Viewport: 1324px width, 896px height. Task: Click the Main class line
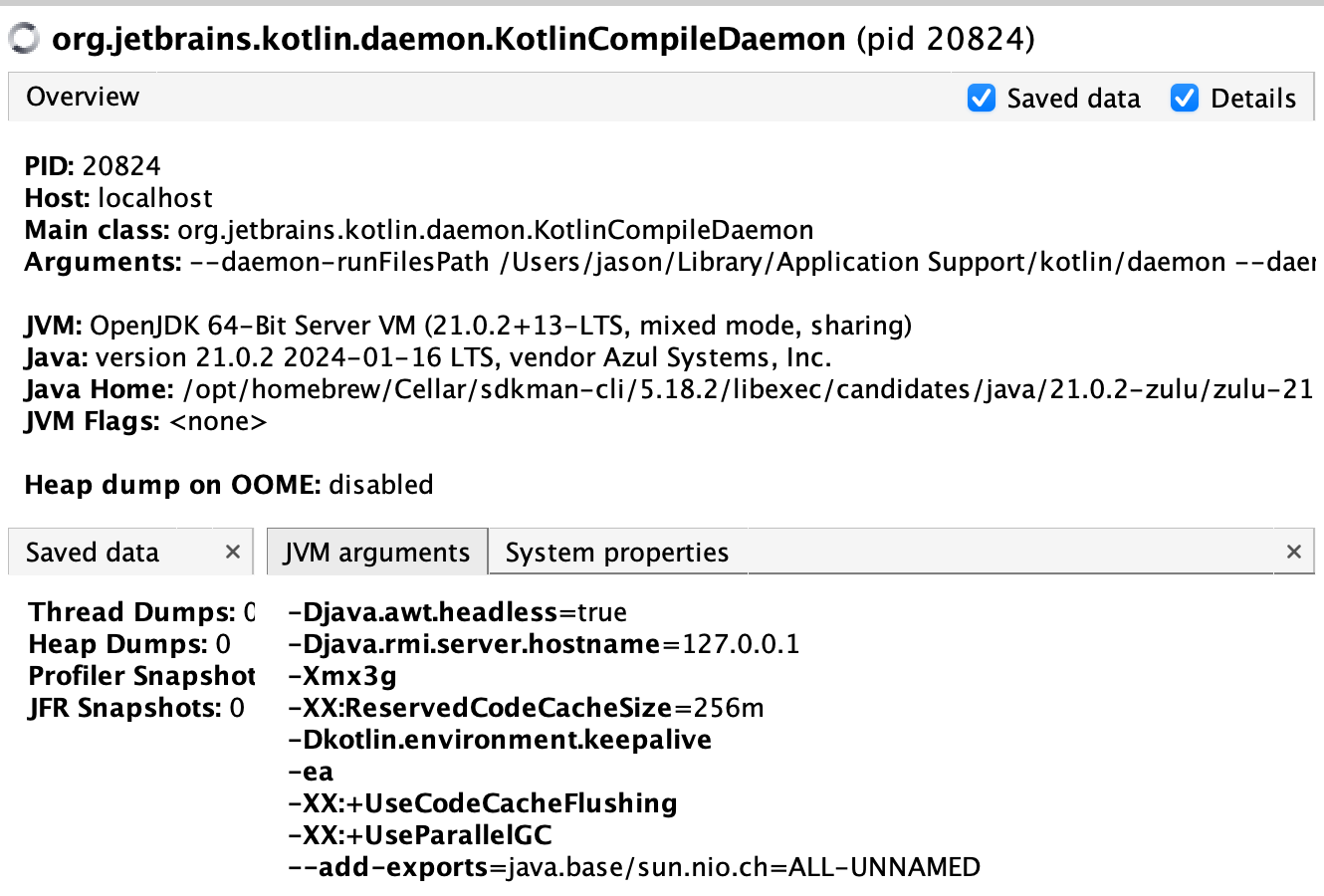pos(419,230)
